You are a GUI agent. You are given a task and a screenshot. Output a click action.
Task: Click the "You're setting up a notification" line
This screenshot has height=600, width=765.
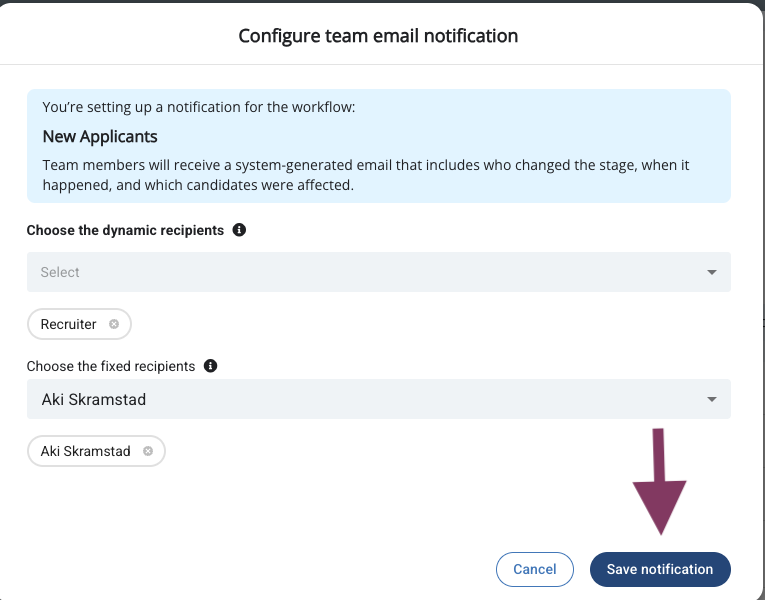199,106
